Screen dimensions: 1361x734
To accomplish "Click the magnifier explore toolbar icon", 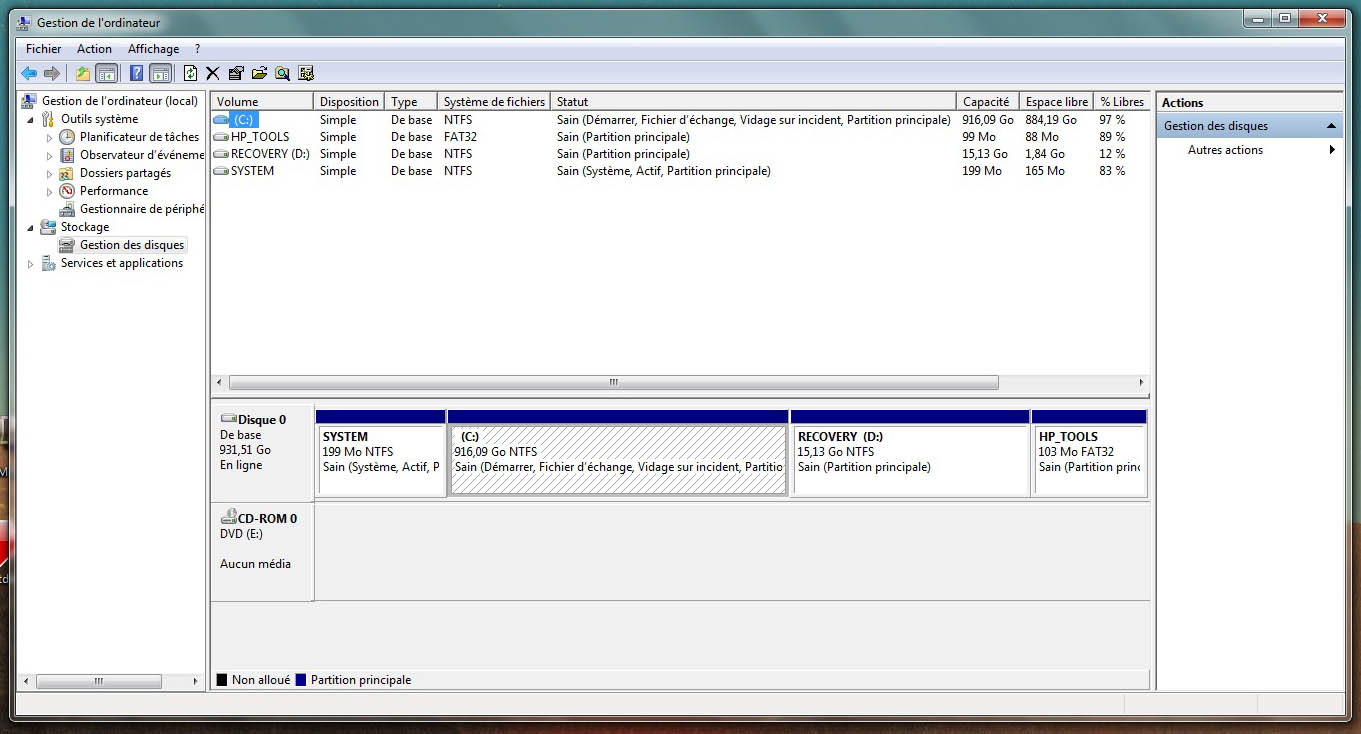I will click(x=282, y=73).
